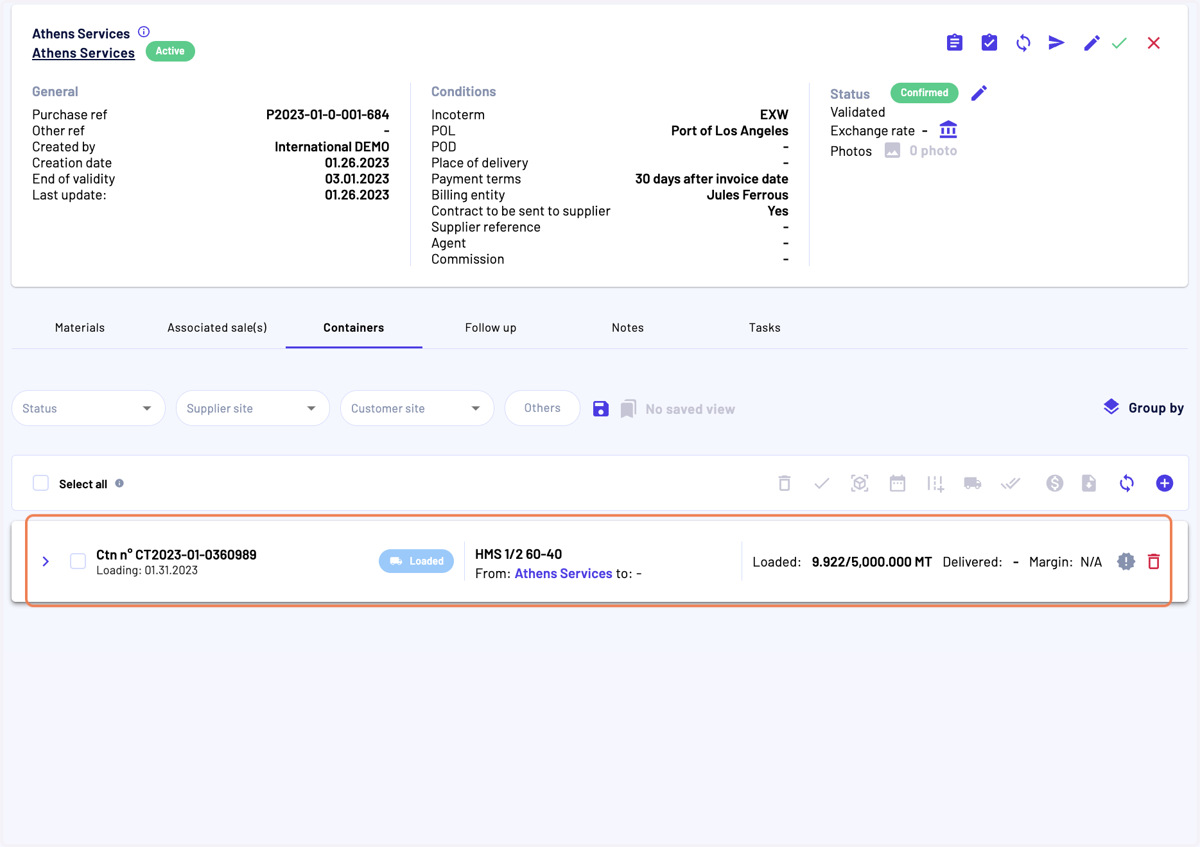The image size is (1200, 847).
Task: Open the Notes tab
Action: (x=628, y=327)
